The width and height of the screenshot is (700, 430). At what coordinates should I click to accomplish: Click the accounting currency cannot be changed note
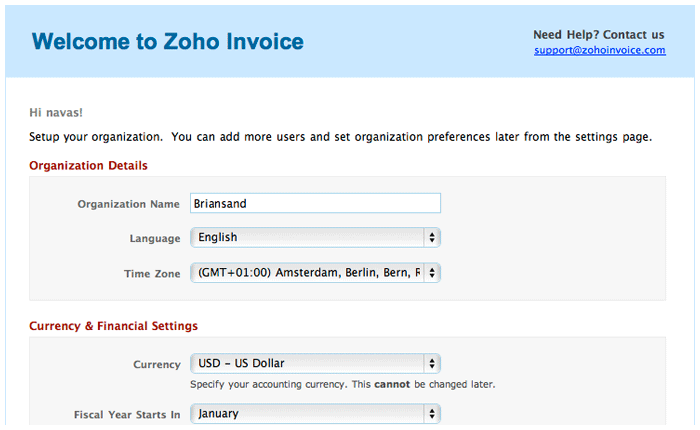[343, 384]
